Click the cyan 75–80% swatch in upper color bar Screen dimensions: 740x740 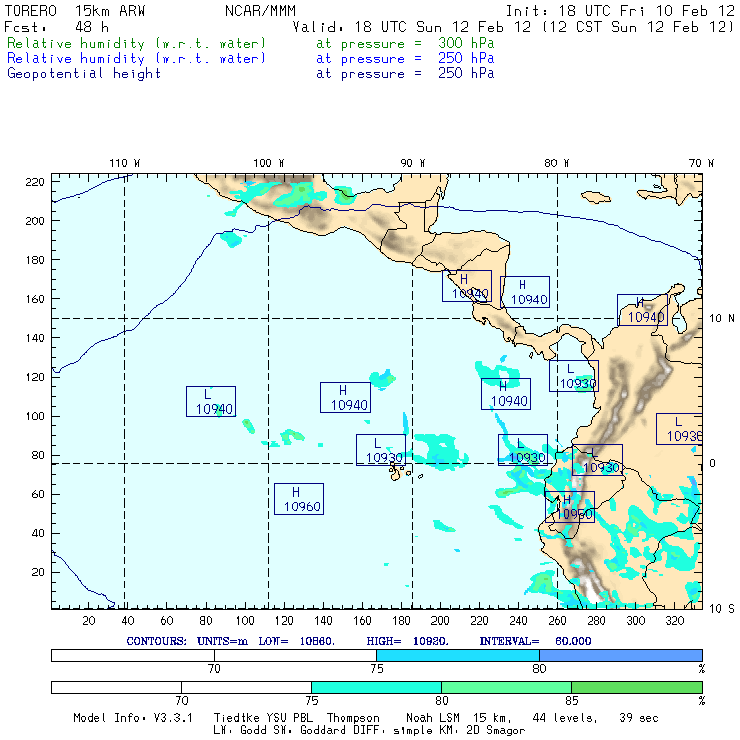[458, 655]
